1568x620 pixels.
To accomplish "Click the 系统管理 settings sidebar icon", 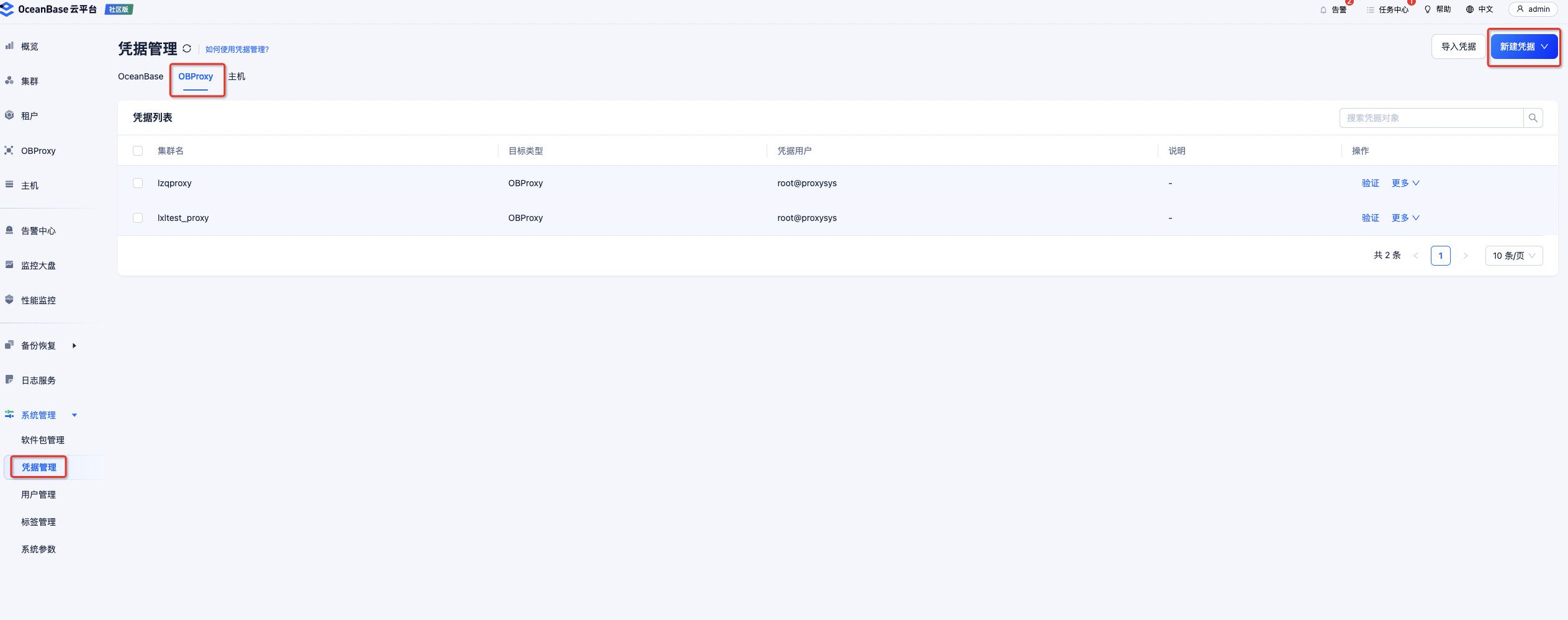I will pos(9,415).
